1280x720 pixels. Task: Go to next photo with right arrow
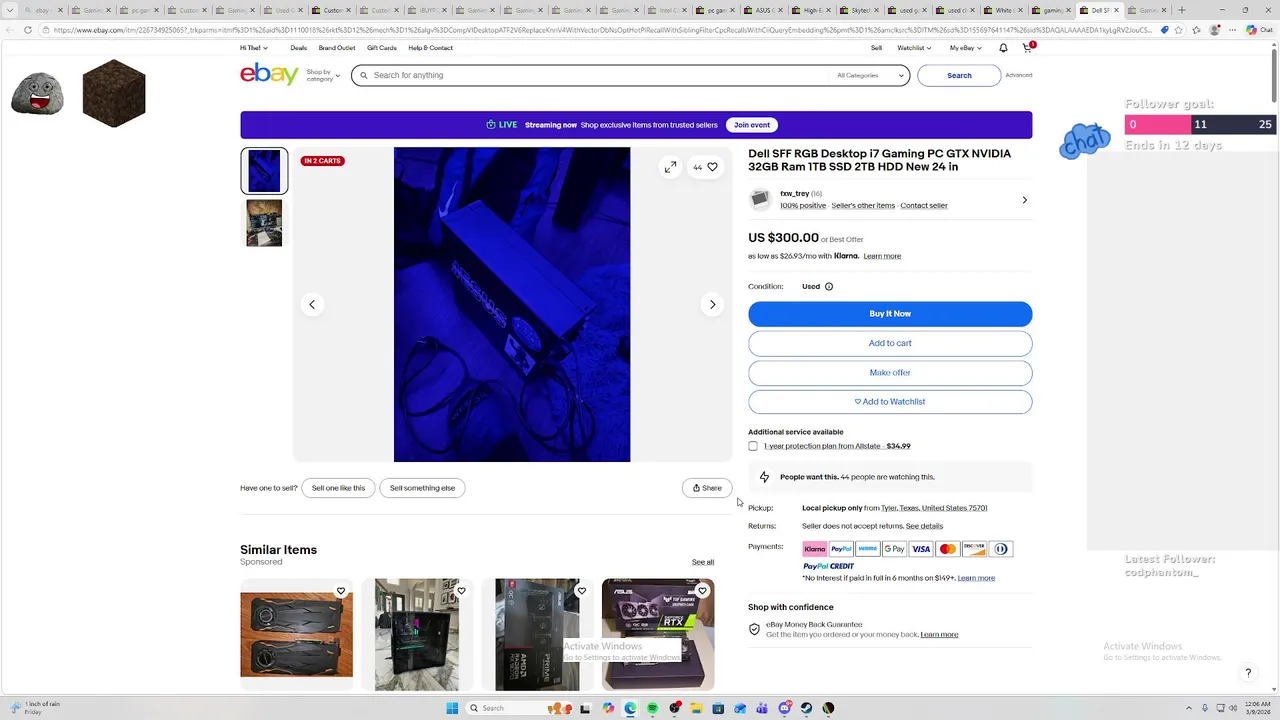coord(712,304)
